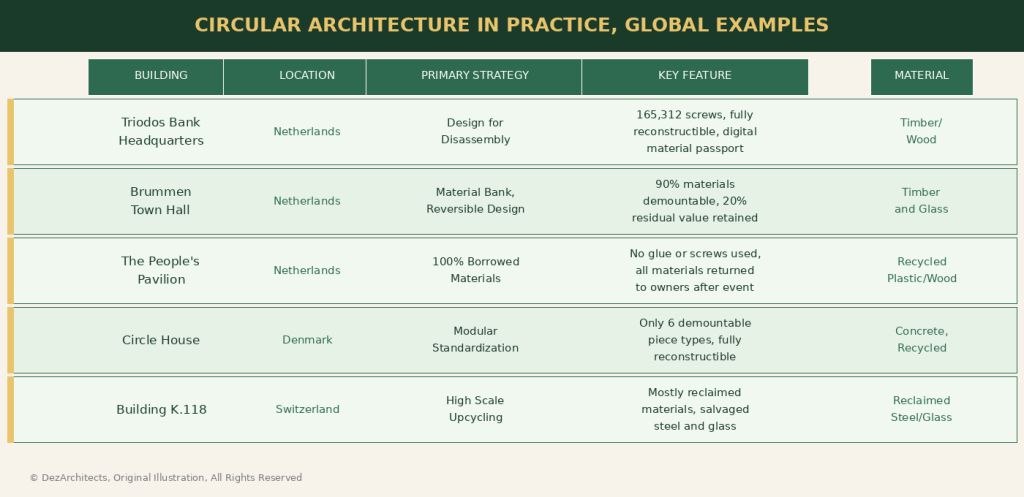This screenshot has height=497, width=1024.
Task: Click the BUILDING column header
Action: [x=160, y=76]
